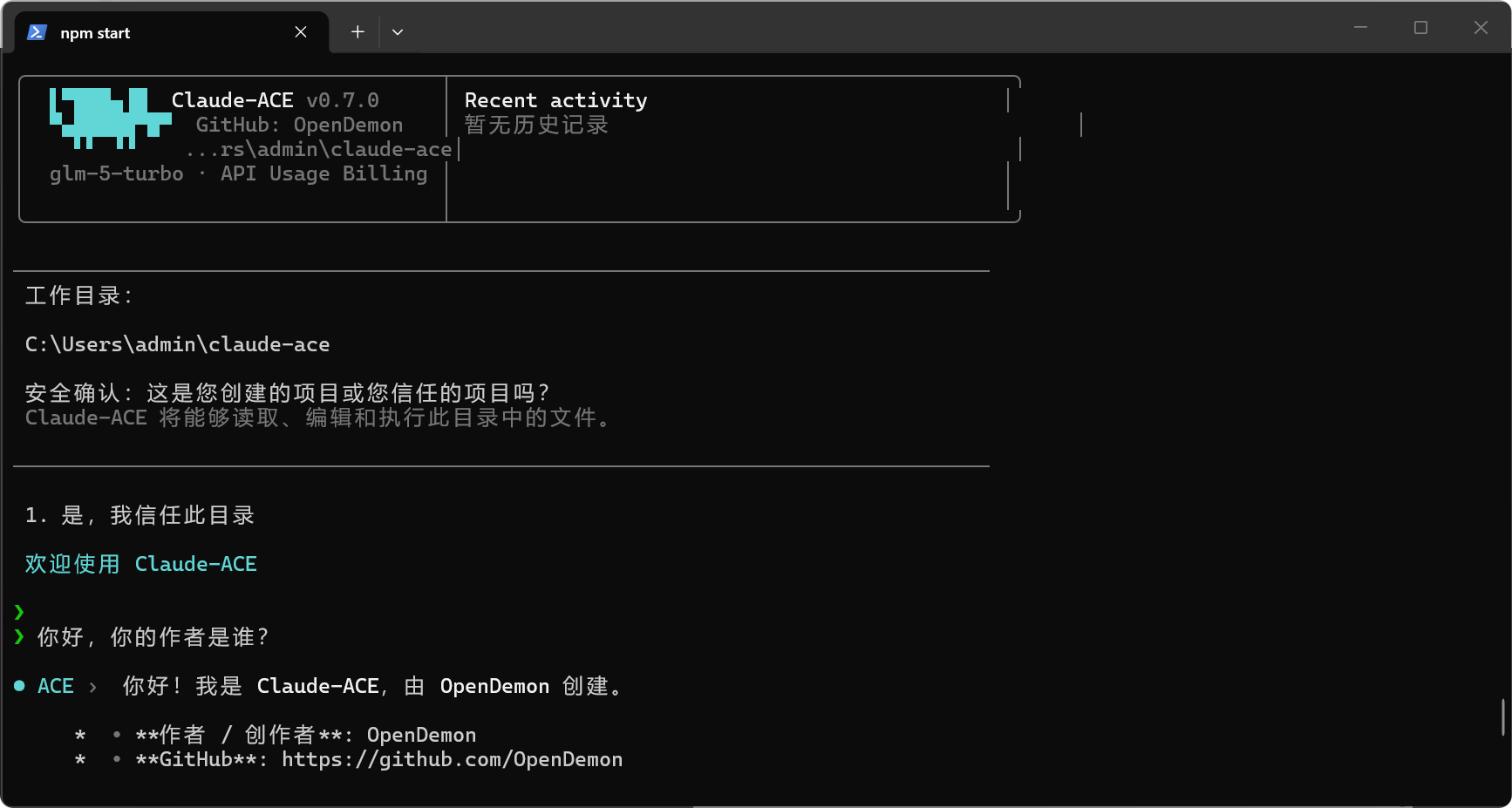Click the Recent activity heading

555,100
